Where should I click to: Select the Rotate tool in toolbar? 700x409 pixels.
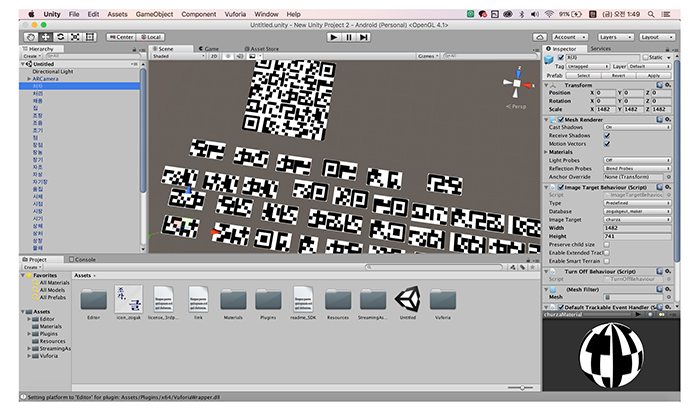click(60, 37)
